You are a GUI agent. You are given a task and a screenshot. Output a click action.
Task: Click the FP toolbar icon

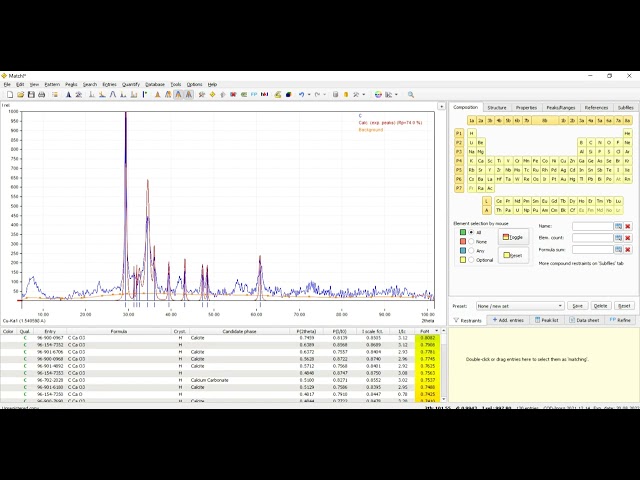254,95
